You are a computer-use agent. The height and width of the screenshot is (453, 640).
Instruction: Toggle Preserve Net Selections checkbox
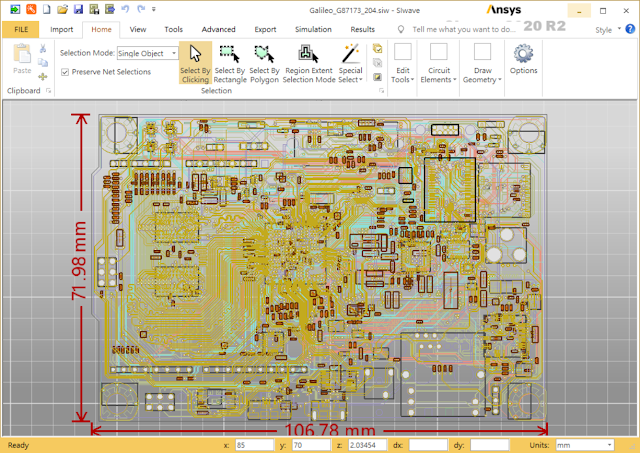(65, 72)
